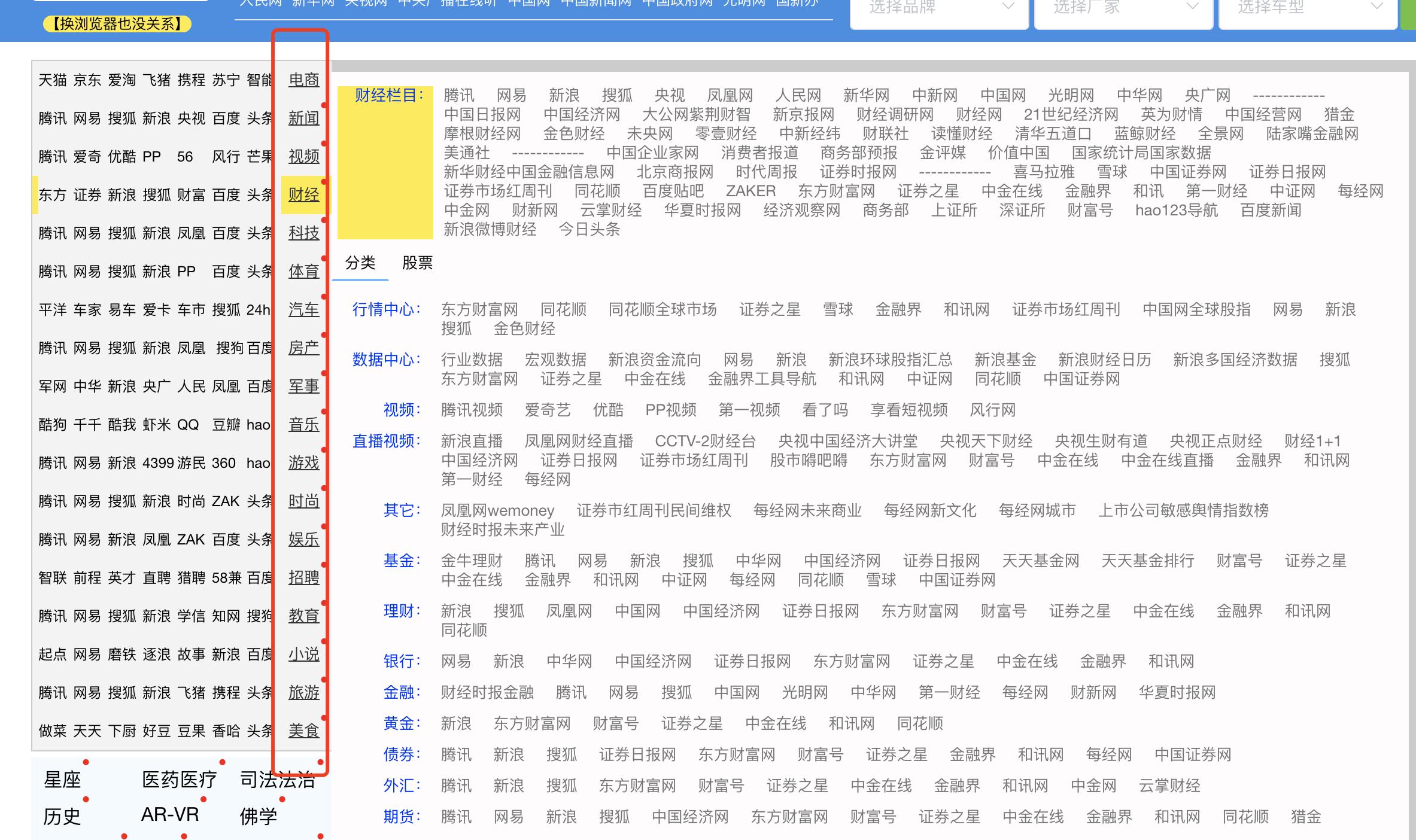Open 天天基金网 under 基金

1040,561
